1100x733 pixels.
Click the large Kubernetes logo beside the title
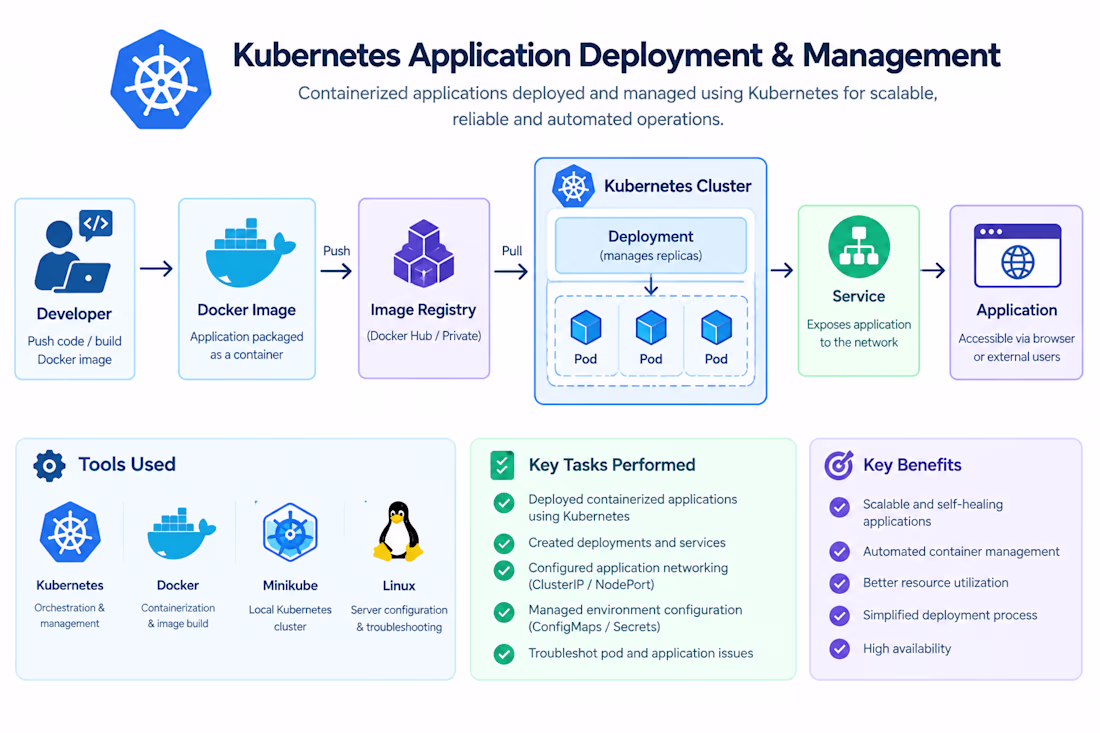(161, 79)
